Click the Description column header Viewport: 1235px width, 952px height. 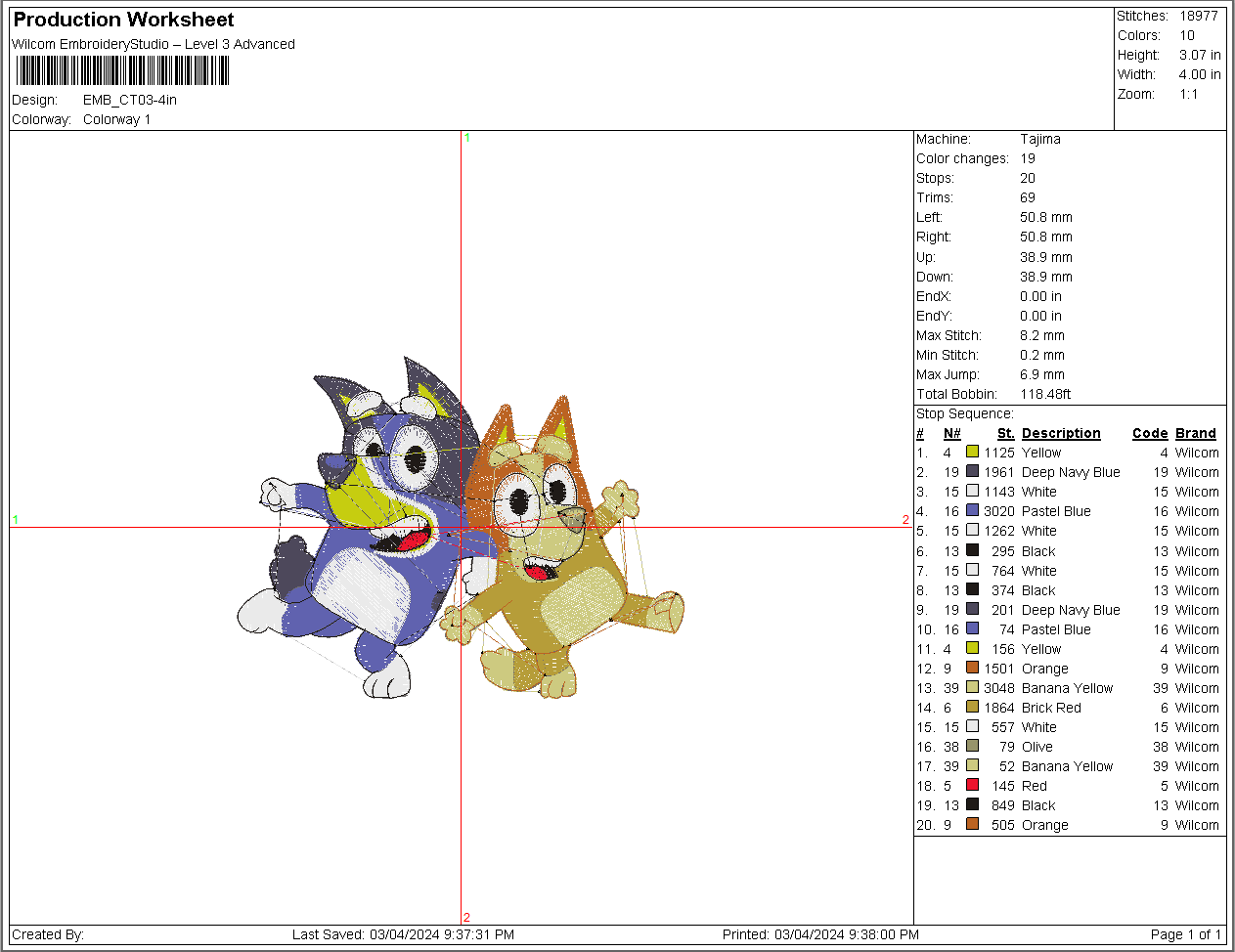point(1061,433)
